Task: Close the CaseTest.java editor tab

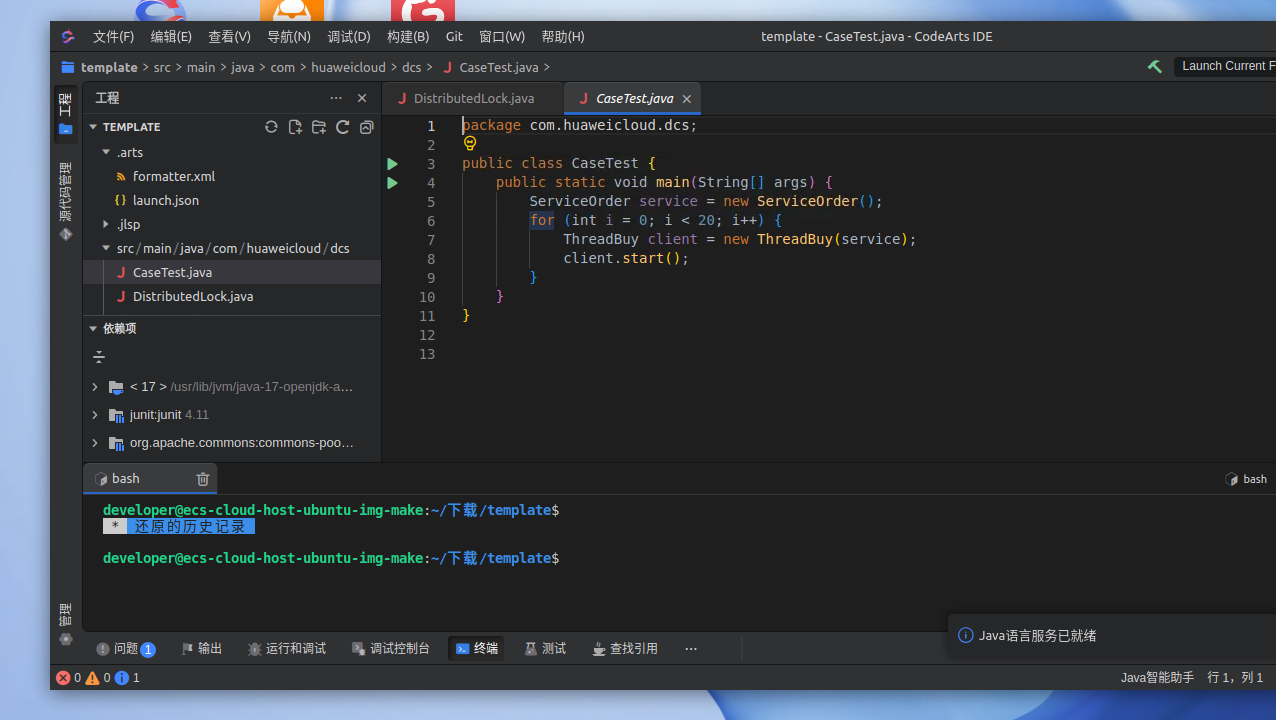Action: (686, 99)
